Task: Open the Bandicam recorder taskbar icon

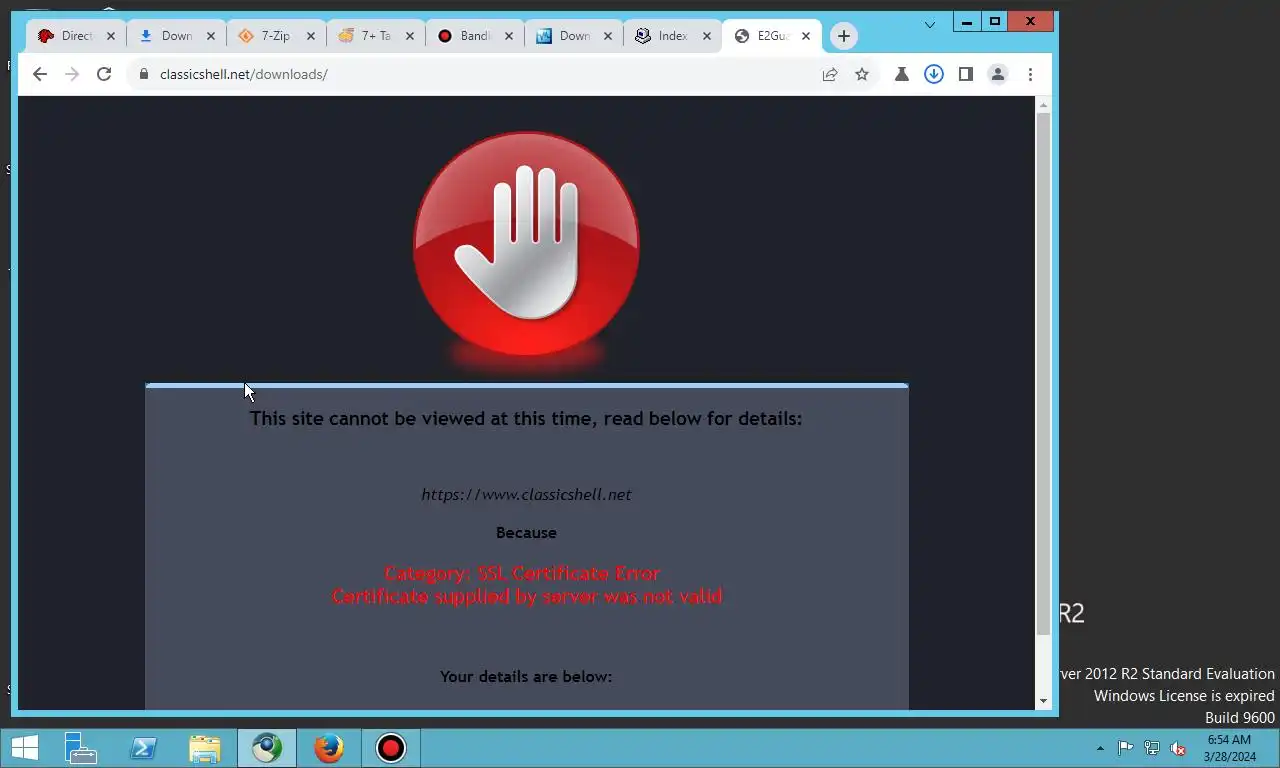Action: tap(390, 748)
